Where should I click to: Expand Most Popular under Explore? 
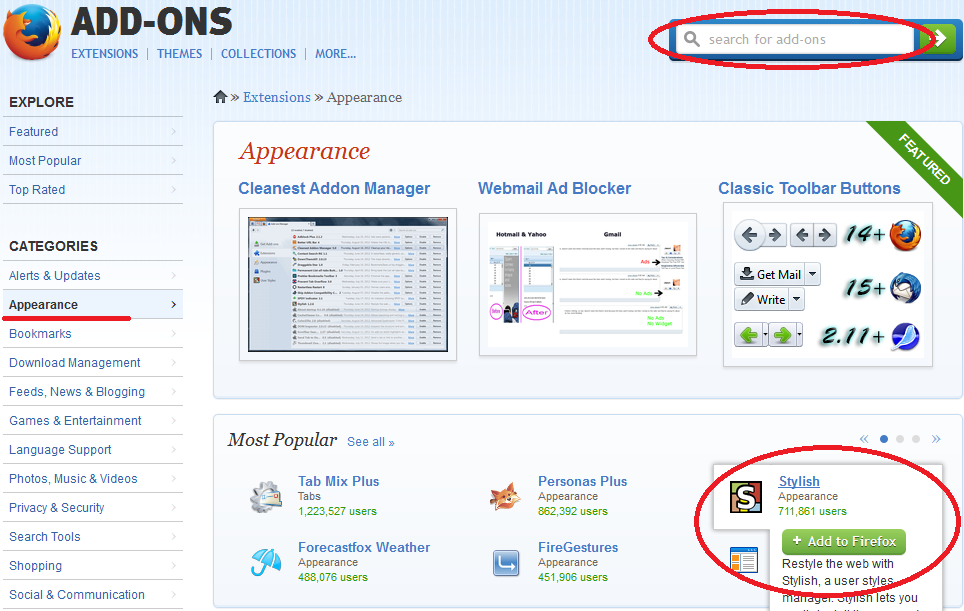coord(45,160)
